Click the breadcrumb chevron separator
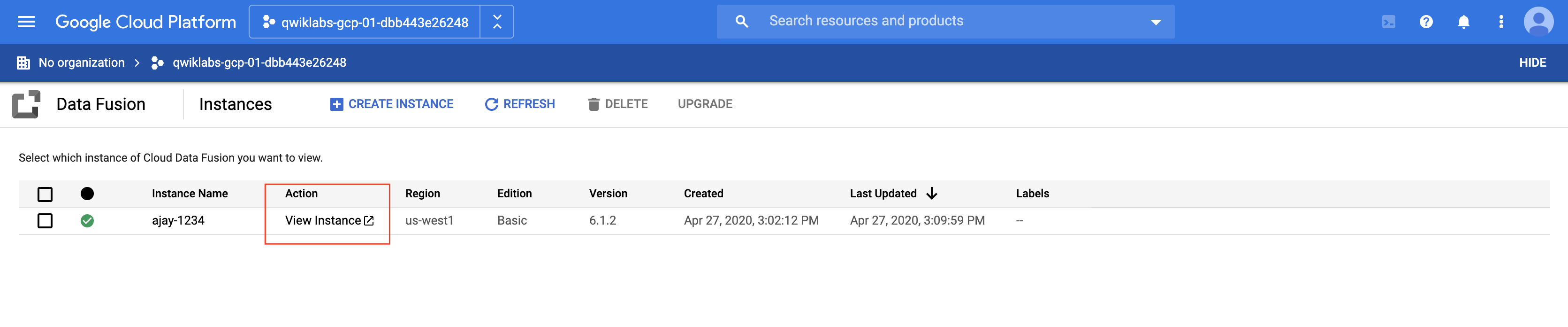 137,63
